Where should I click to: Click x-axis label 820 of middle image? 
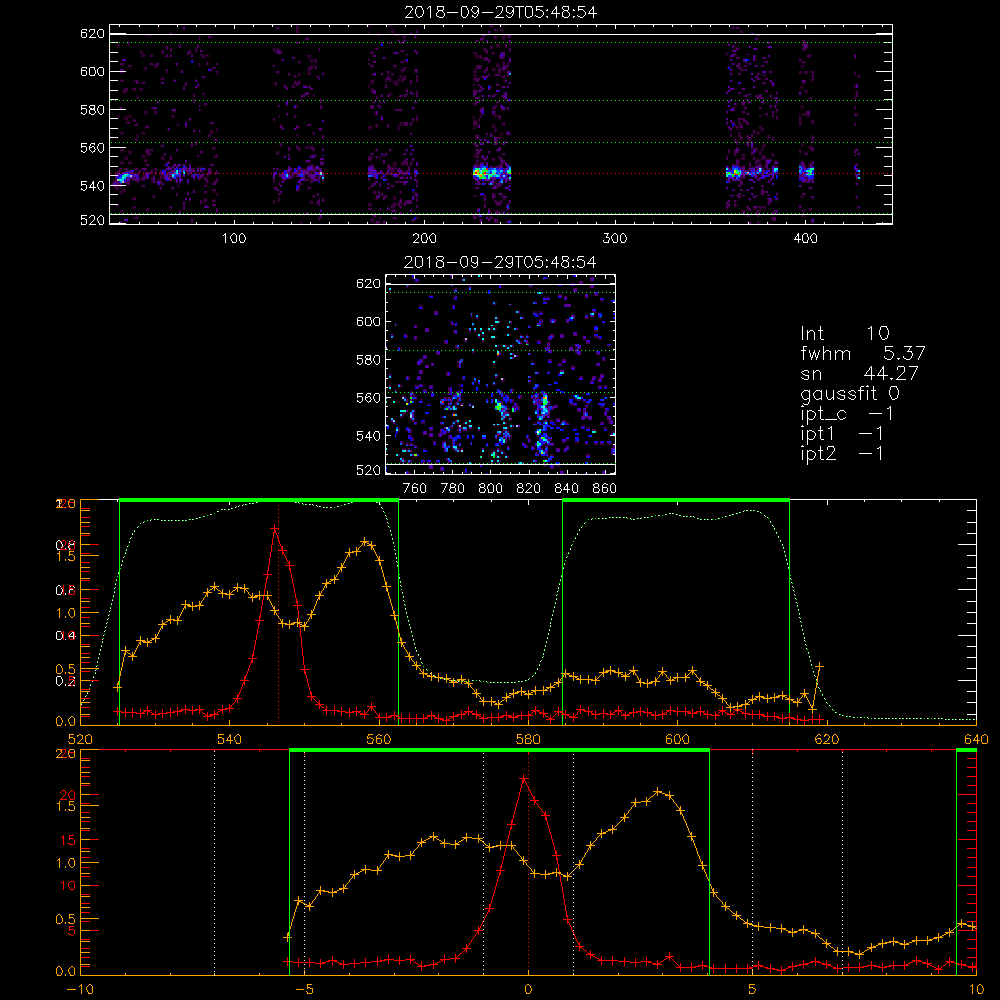[529, 489]
